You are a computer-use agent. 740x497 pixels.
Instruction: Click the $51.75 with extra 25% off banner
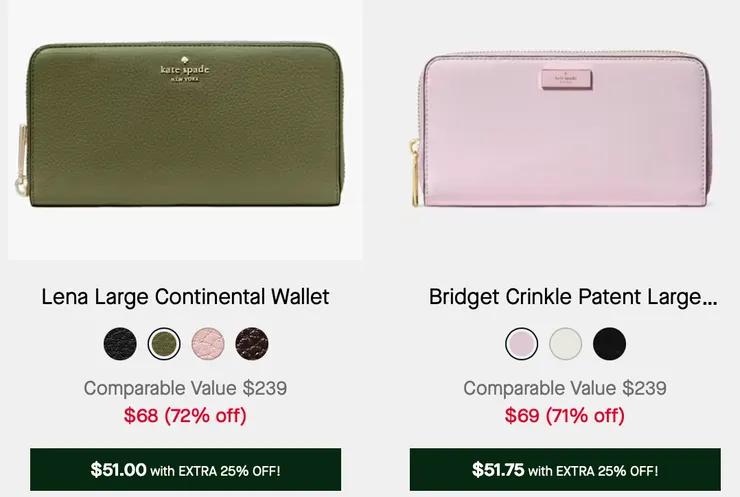(565, 470)
